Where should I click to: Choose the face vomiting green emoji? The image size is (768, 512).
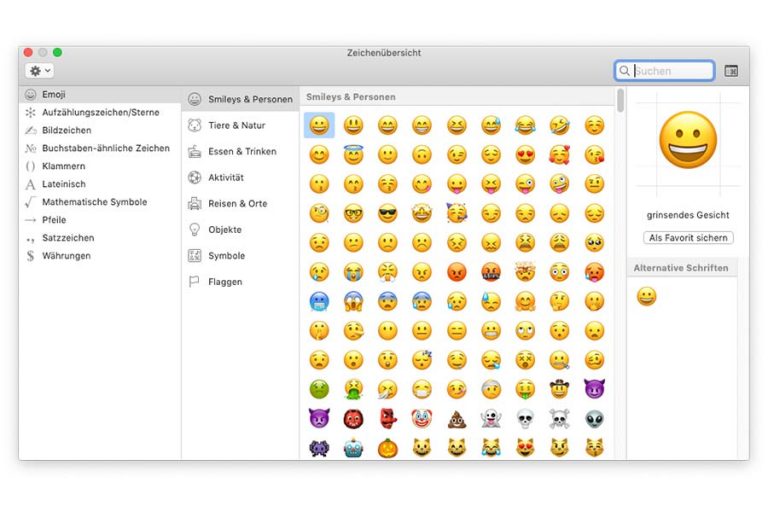pyautogui.click(x=353, y=390)
